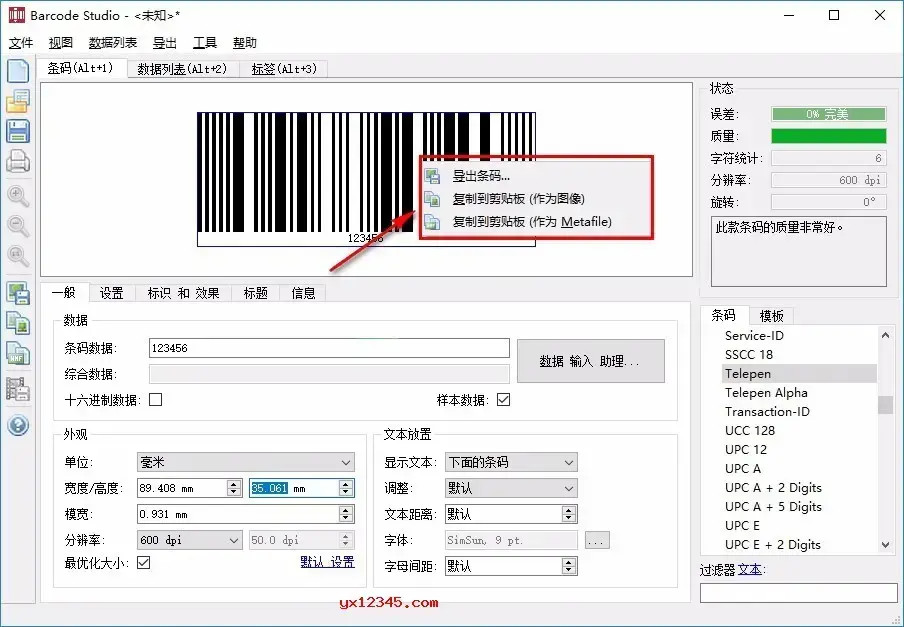
Task: Adjust width 89.408 mm spinner arrows
Action: tap(233, 488)
